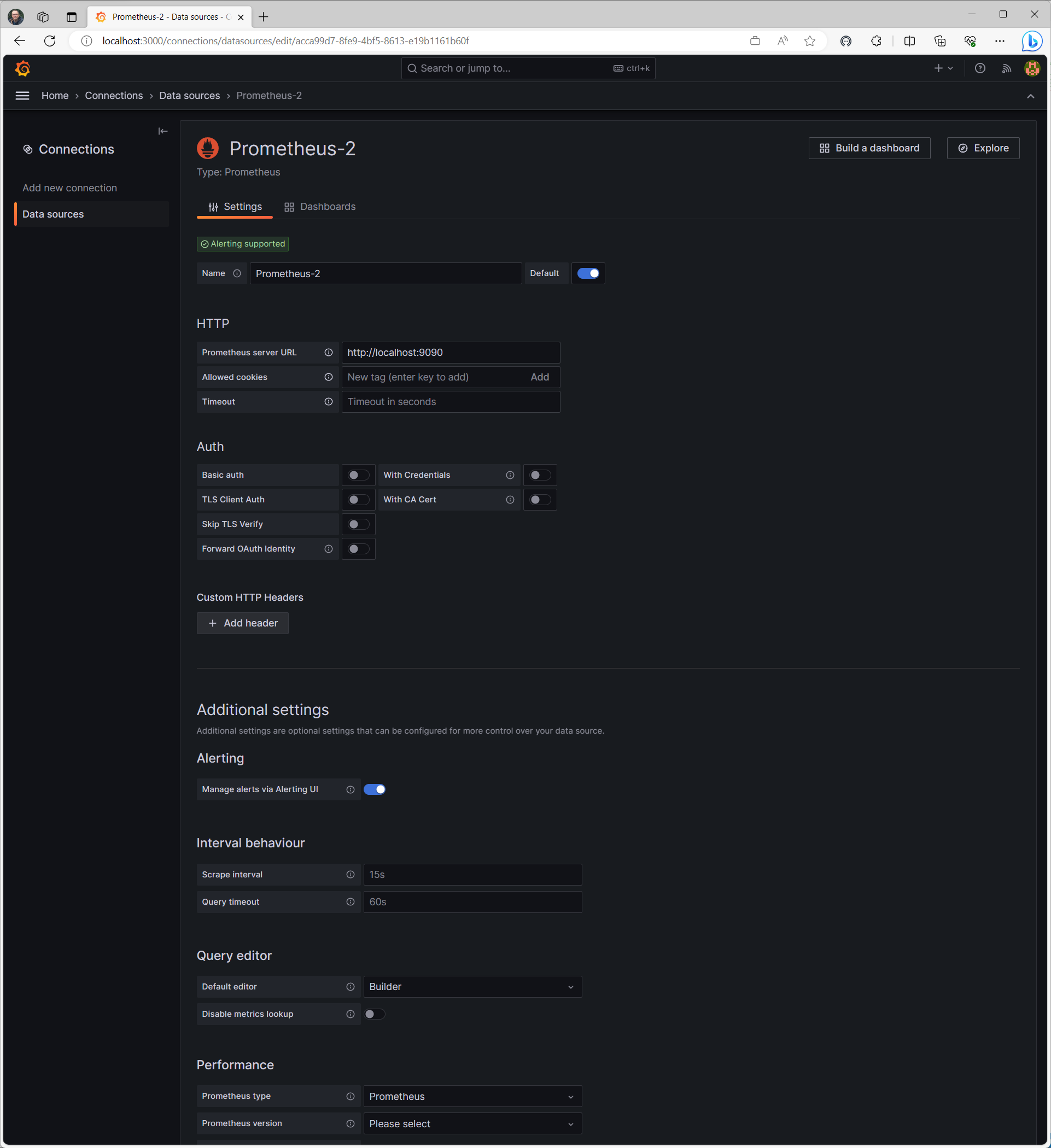Open the news feed RSS icon
This screenshot has width=1051, height=1148.
(x=1007, y=68)
